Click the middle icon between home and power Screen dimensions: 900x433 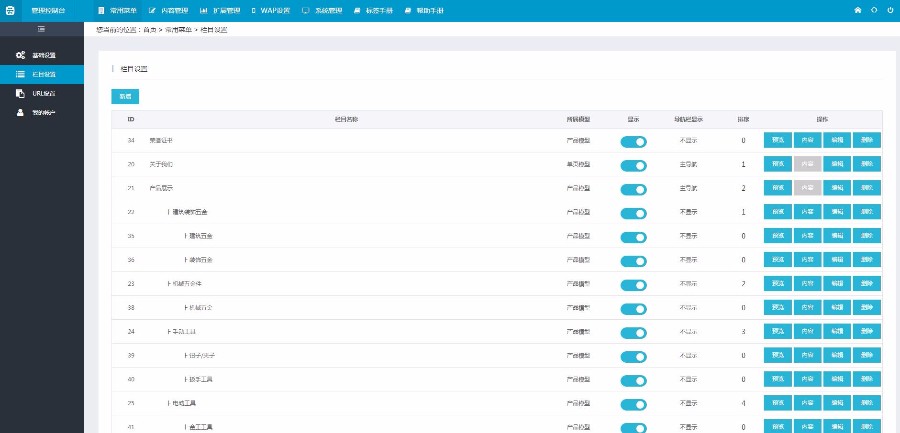click(x=874, y=9)
